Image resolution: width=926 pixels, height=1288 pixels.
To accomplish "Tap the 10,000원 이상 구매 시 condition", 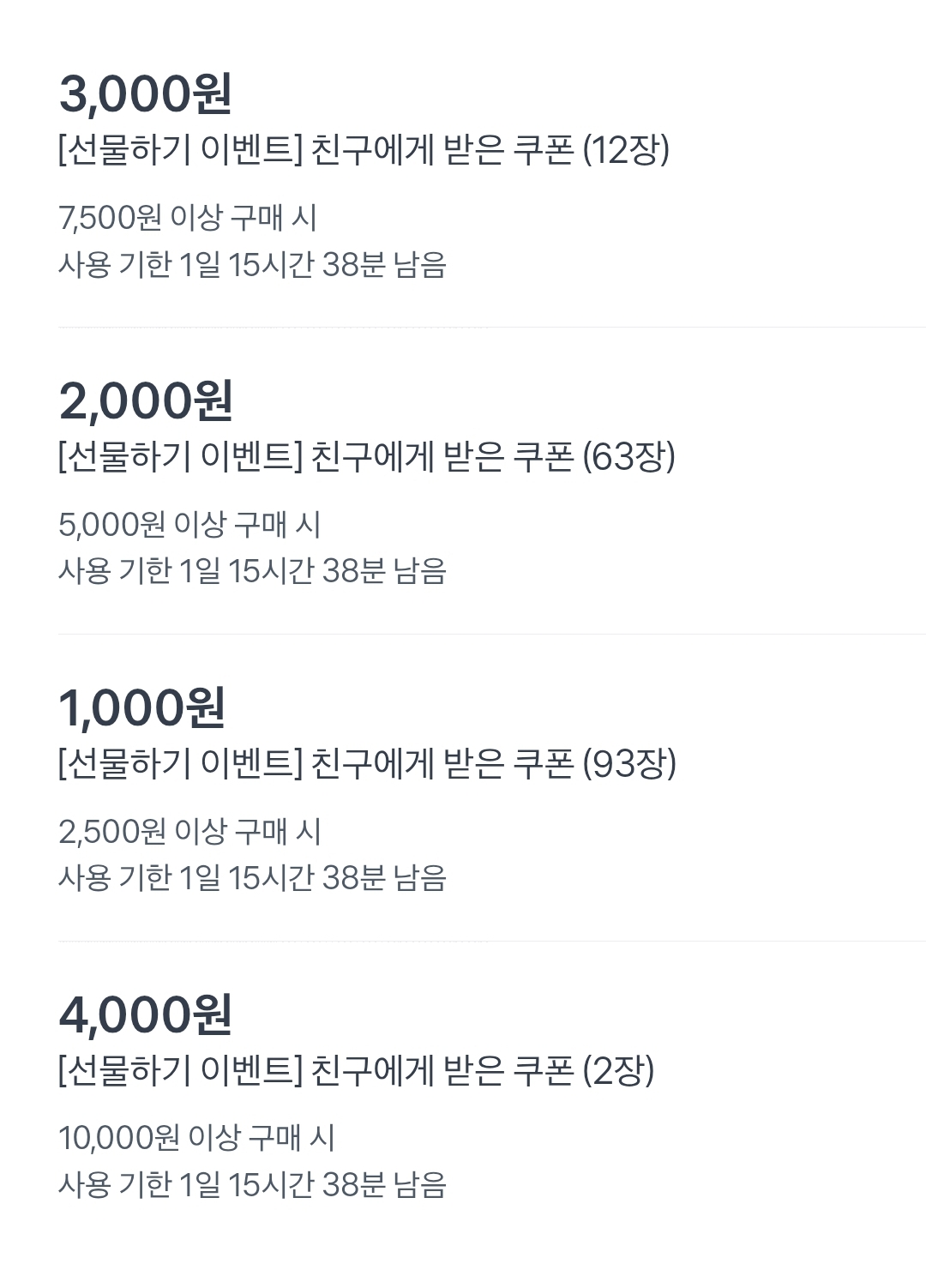I will pos(196,1139).
